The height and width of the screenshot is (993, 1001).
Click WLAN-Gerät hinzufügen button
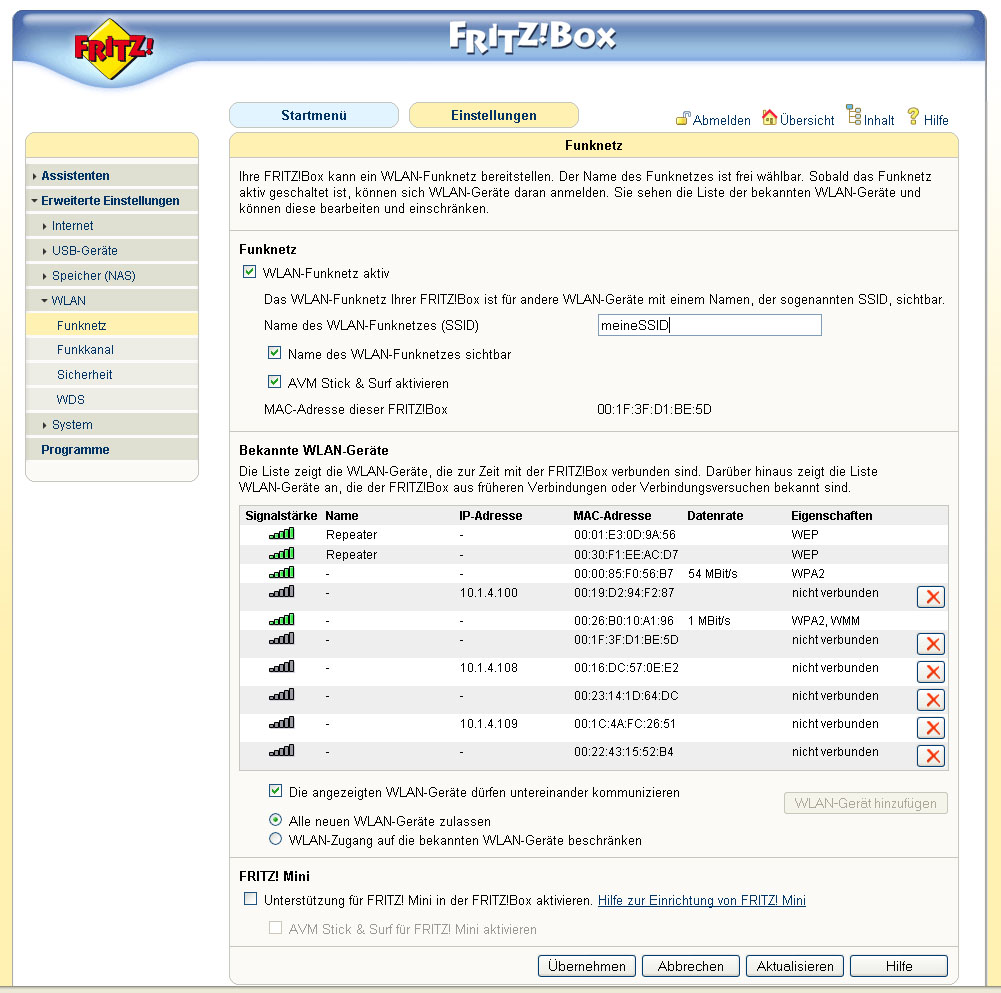tap(866, 803)
